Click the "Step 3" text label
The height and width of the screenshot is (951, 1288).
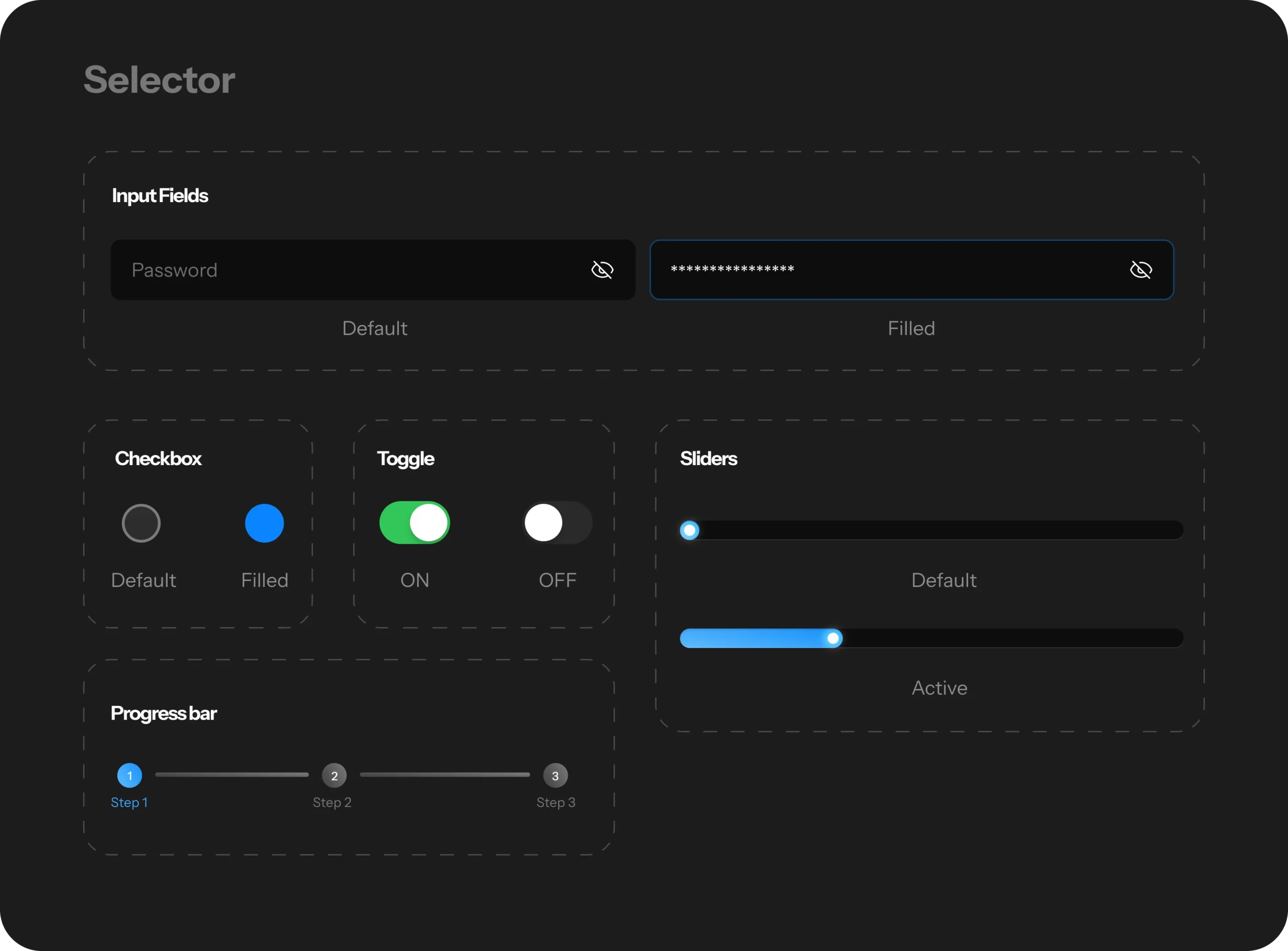555,803
